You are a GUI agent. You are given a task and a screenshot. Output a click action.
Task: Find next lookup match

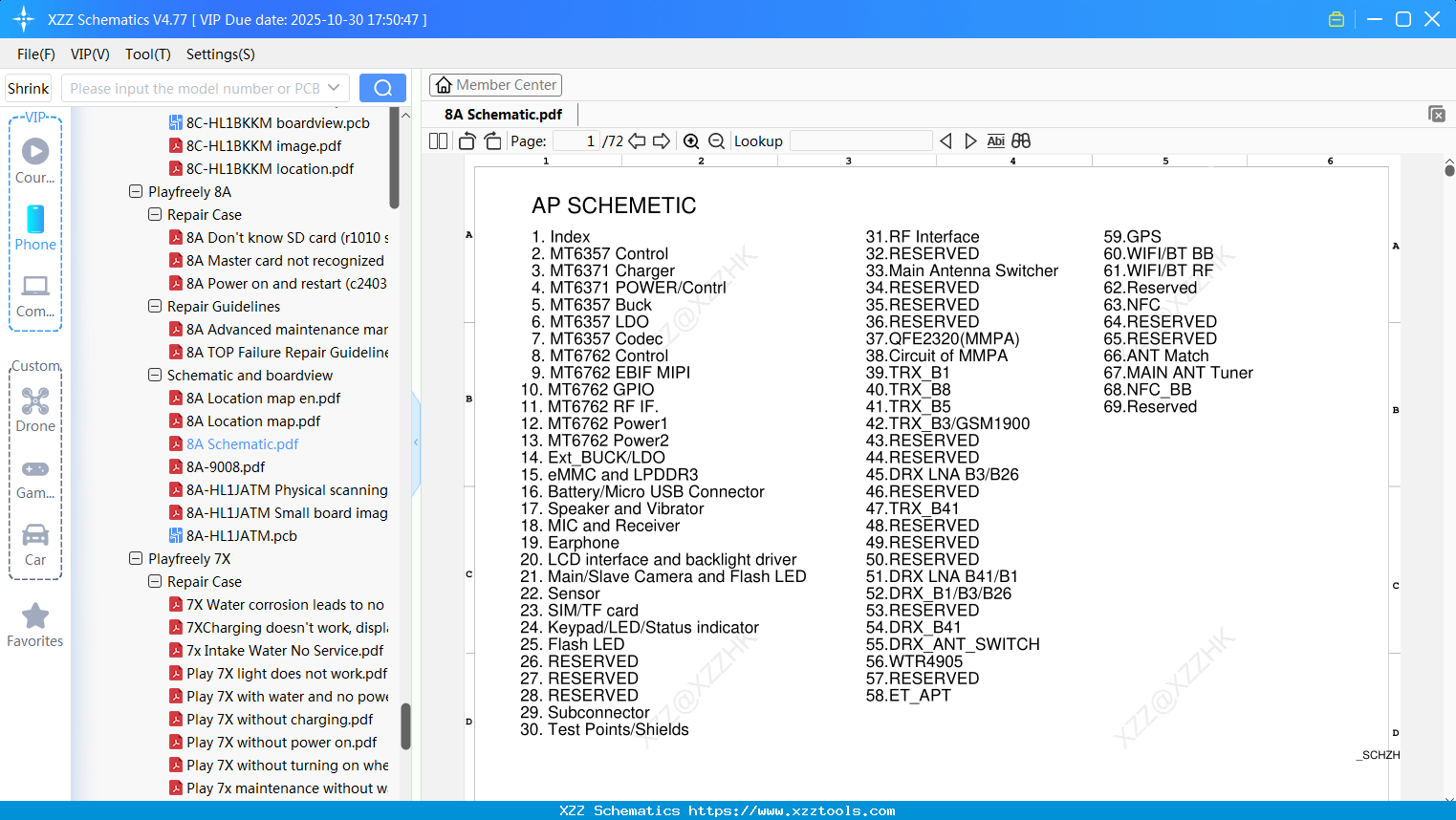pos(970,140)
